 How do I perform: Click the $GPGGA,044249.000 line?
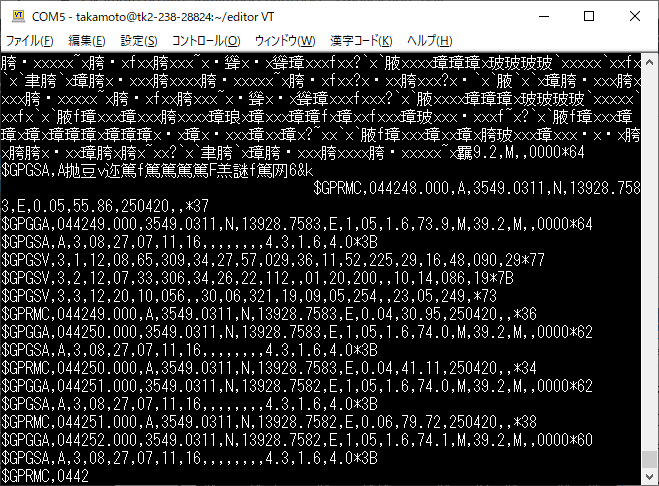click(297, 224)
